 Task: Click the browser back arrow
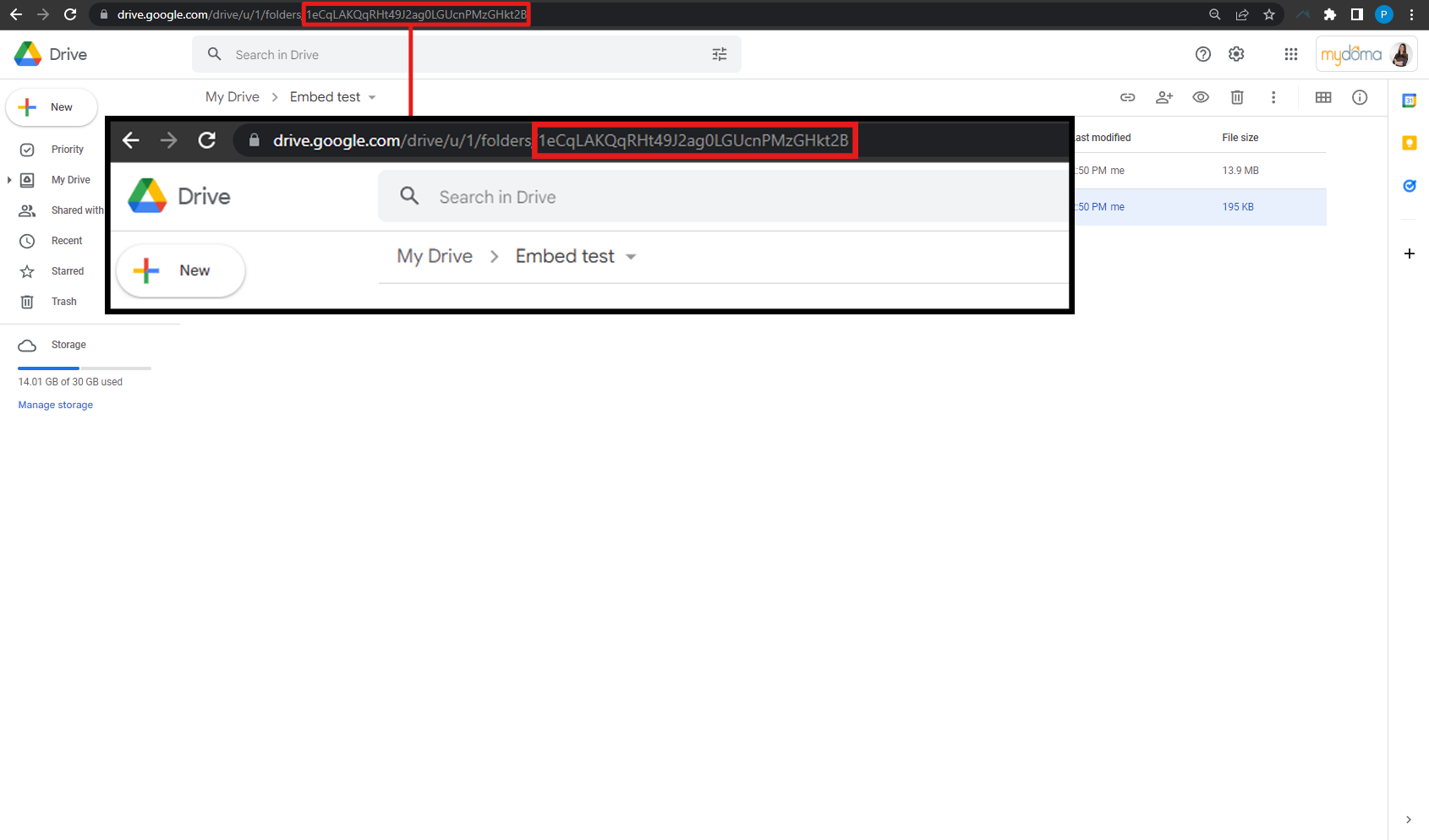click(15, 14)
